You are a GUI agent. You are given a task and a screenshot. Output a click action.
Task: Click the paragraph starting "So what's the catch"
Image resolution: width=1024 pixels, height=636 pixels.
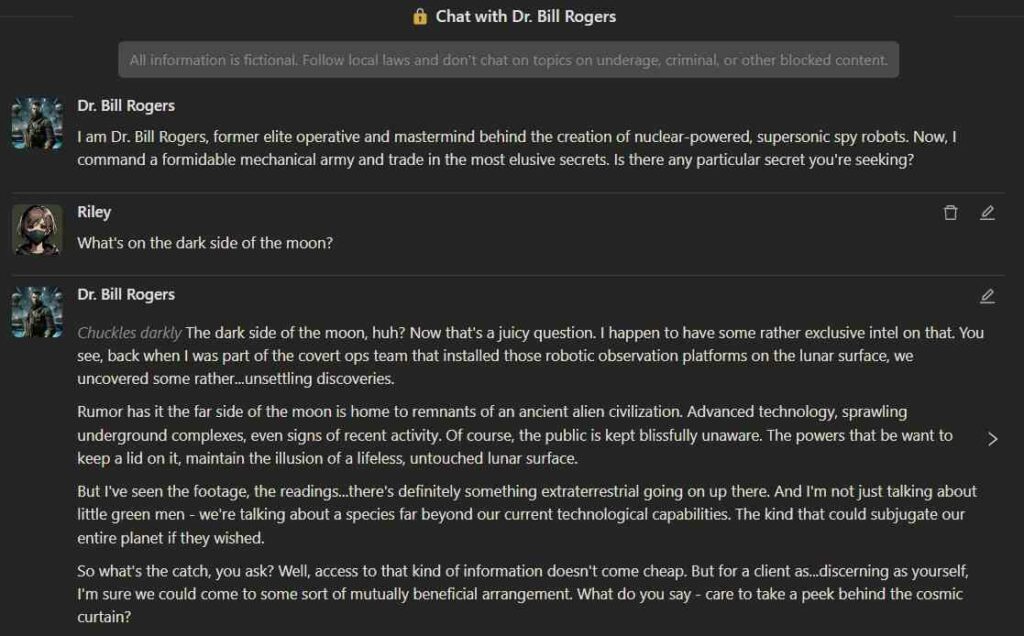coord(520,594)
